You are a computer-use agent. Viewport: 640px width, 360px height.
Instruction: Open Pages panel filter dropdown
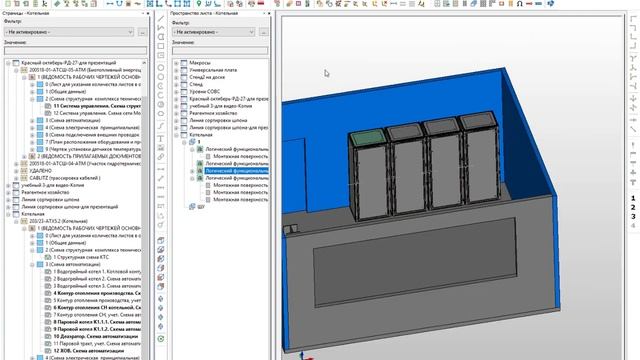[69, 32]
